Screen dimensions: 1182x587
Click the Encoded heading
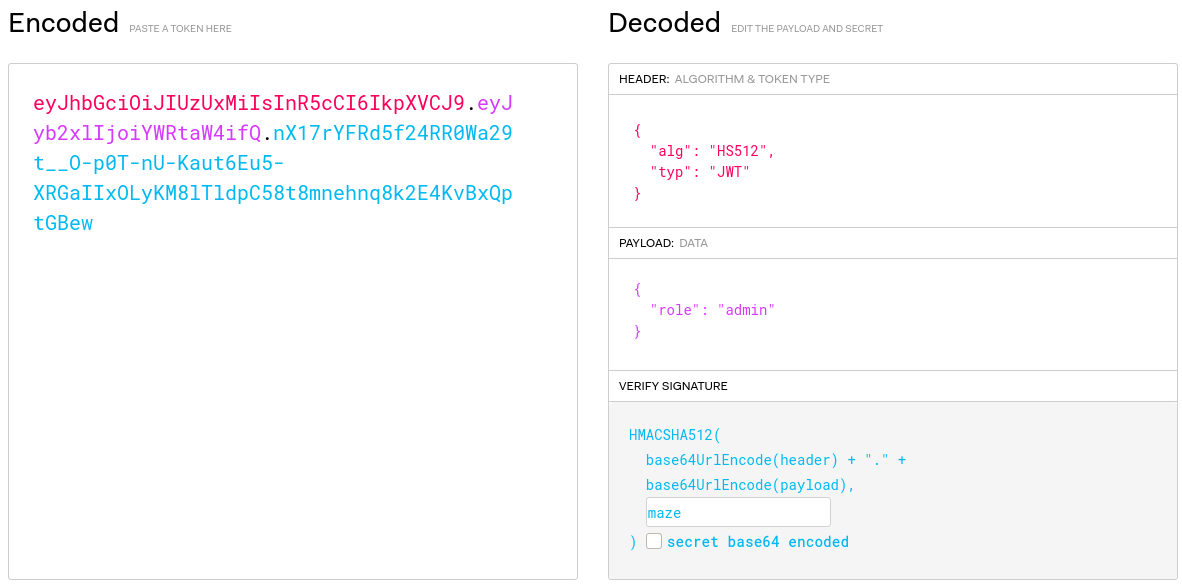coord(63,23)
